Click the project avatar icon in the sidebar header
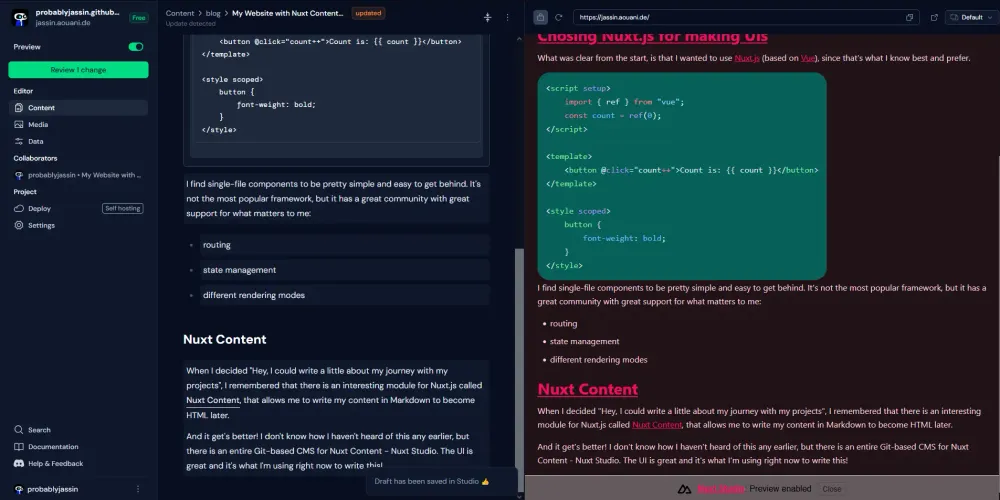 20,17
